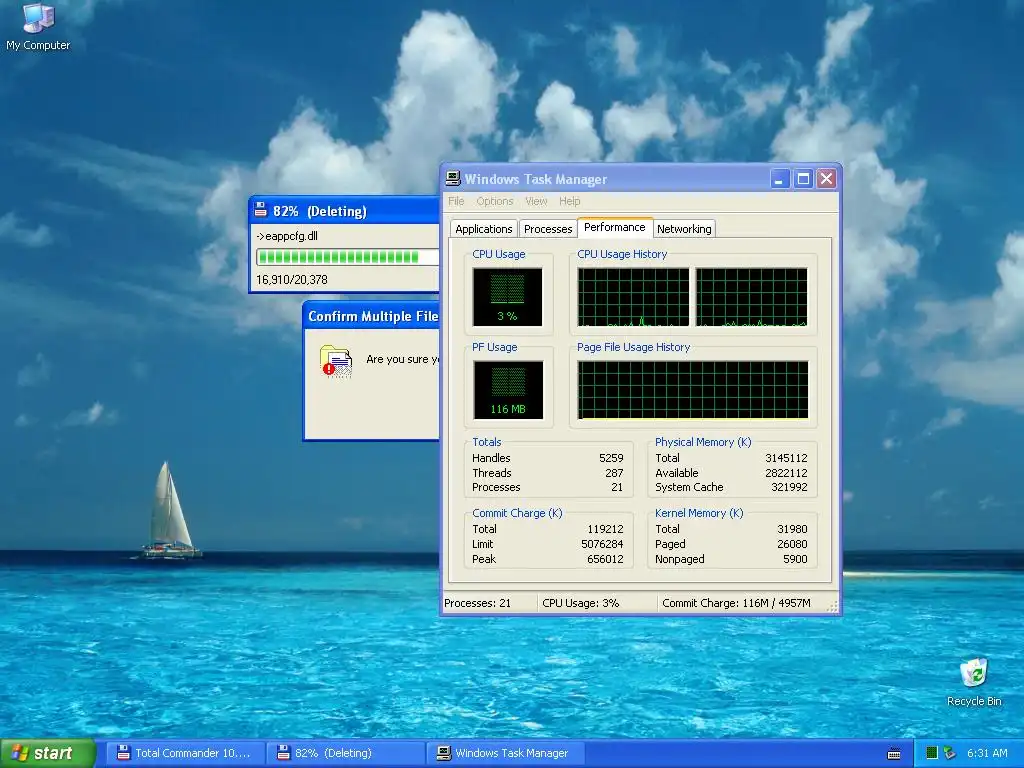Click the keyboard icon in system tray

(894, 754)
